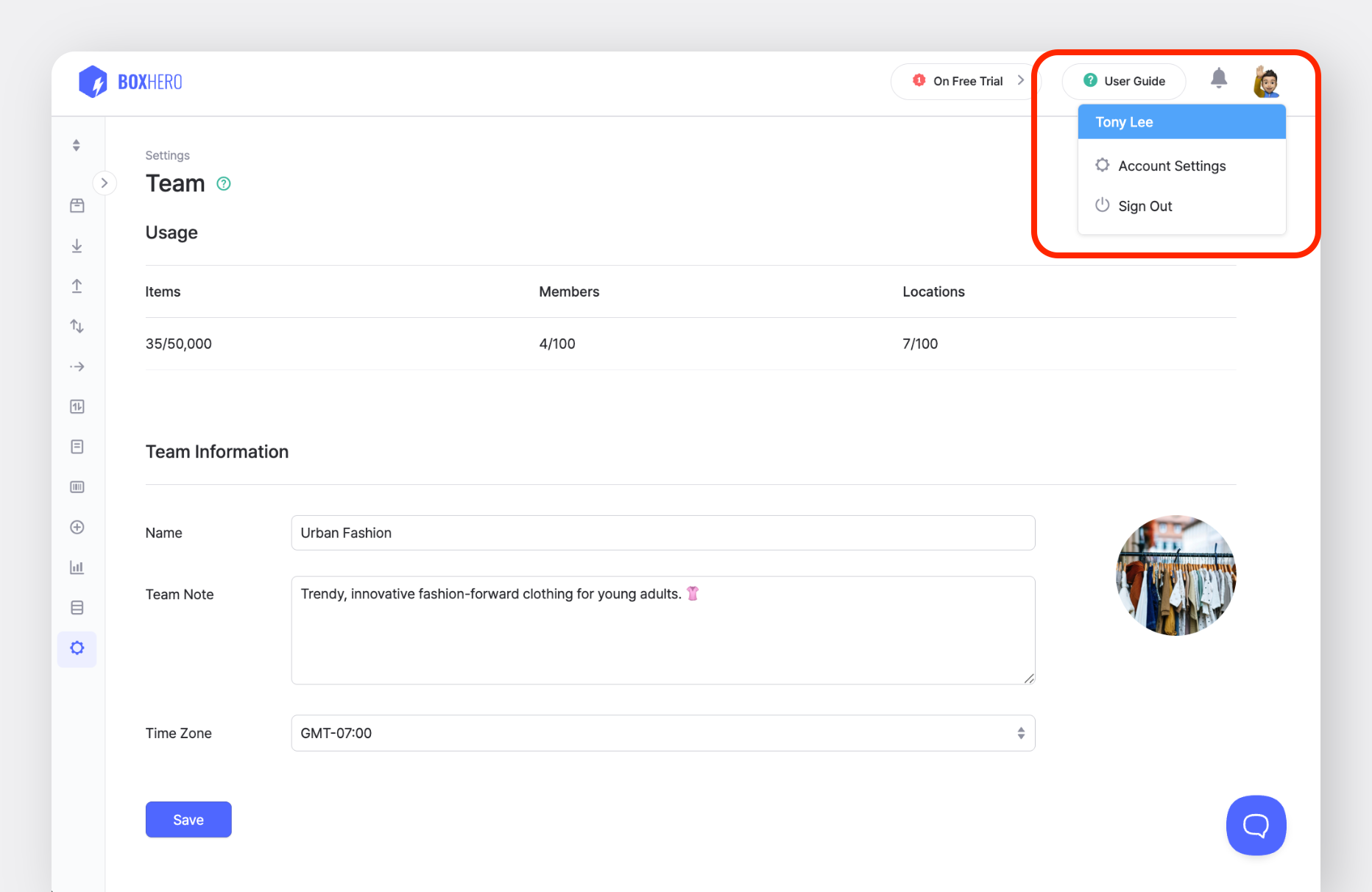Screen dimensions: 1372x892
Task: Click the Stock Out upload arrow icon
Action: tap(77, 286)
